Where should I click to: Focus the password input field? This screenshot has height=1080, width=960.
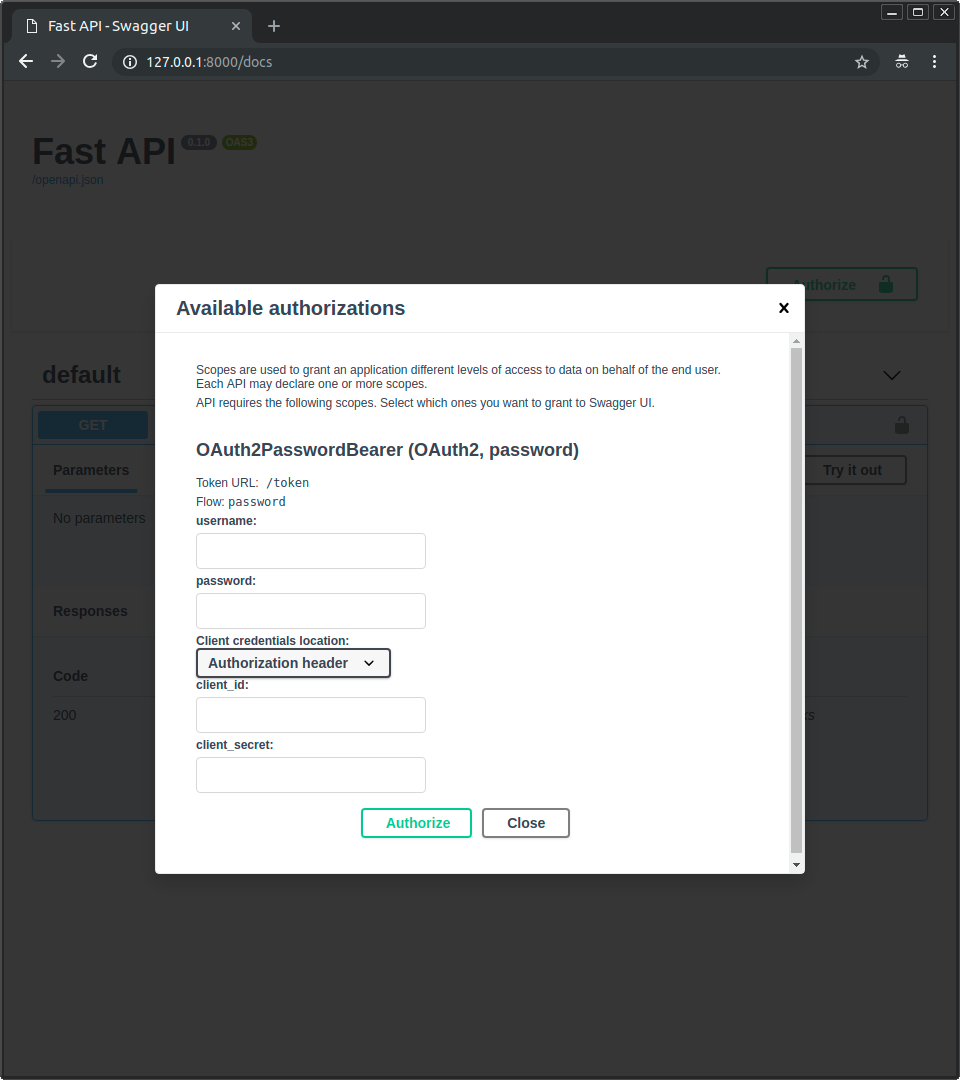click(x=311, y=611)
